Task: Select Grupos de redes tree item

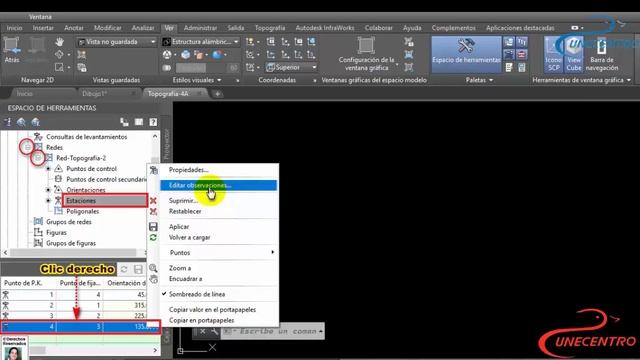Action: coord(69,222)
